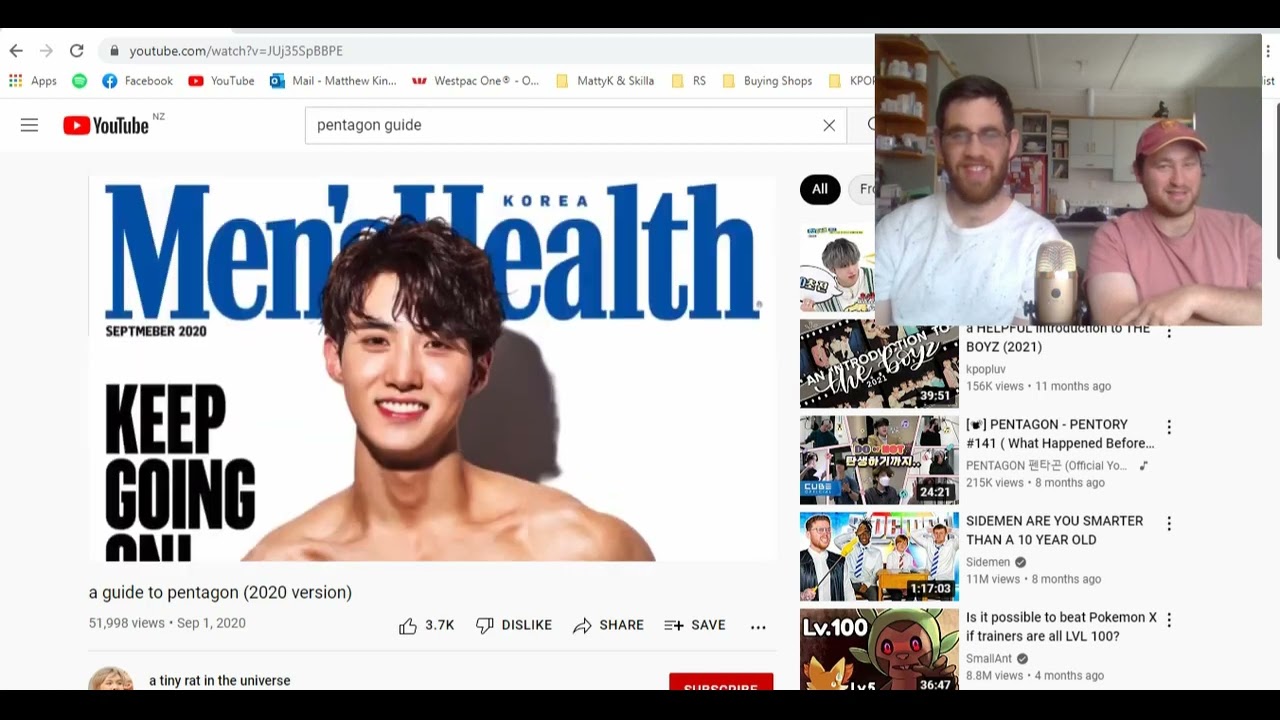Open the PENTORY #141 video thumbnail

pos(879,460)
